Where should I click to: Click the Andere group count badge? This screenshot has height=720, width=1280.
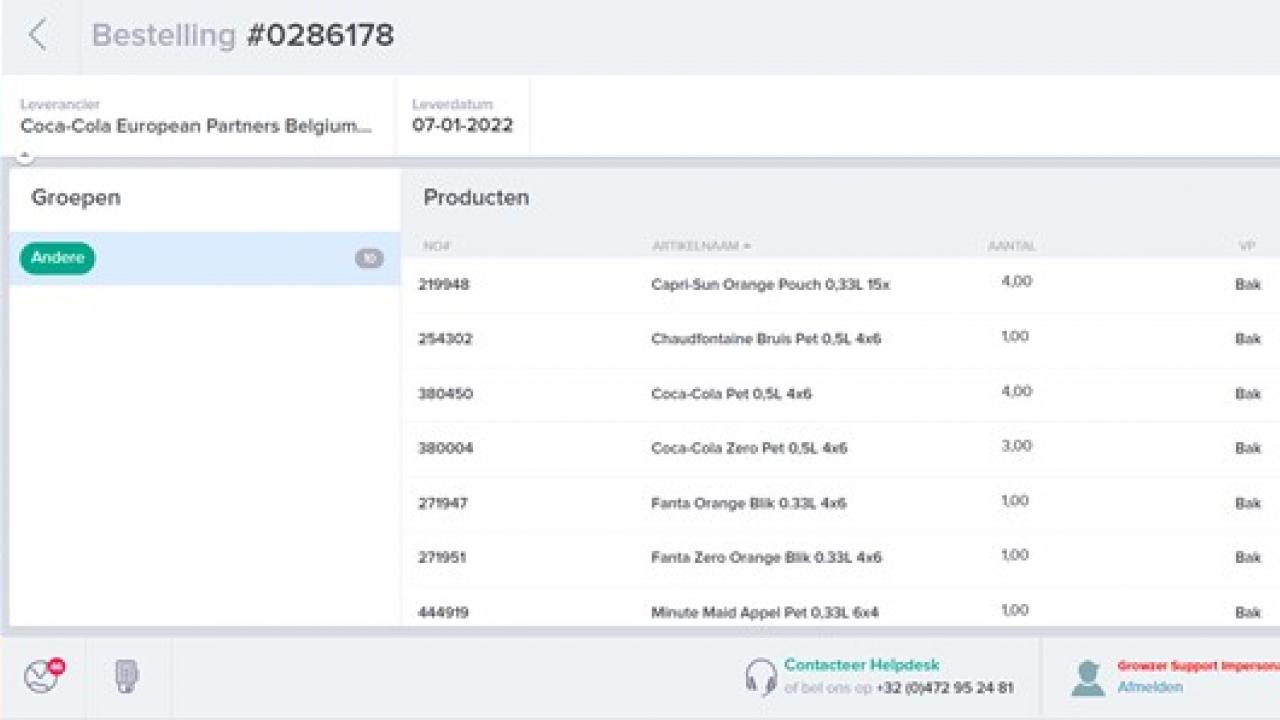369,258
